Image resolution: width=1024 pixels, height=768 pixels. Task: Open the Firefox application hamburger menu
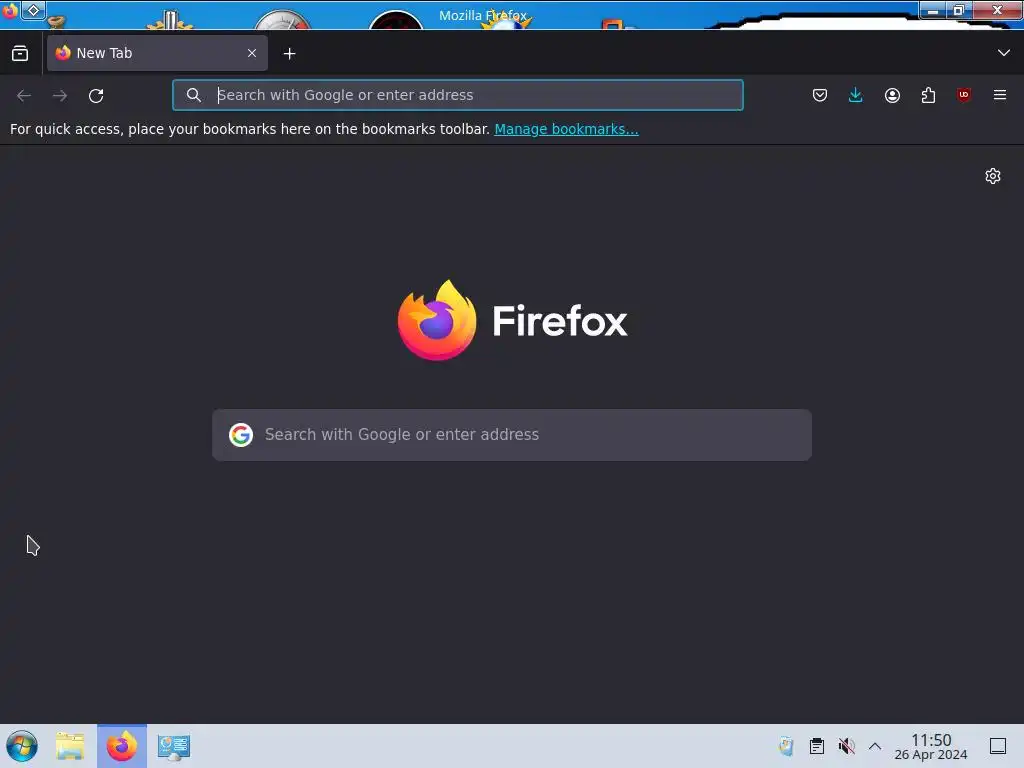[x=1000, y=95]
